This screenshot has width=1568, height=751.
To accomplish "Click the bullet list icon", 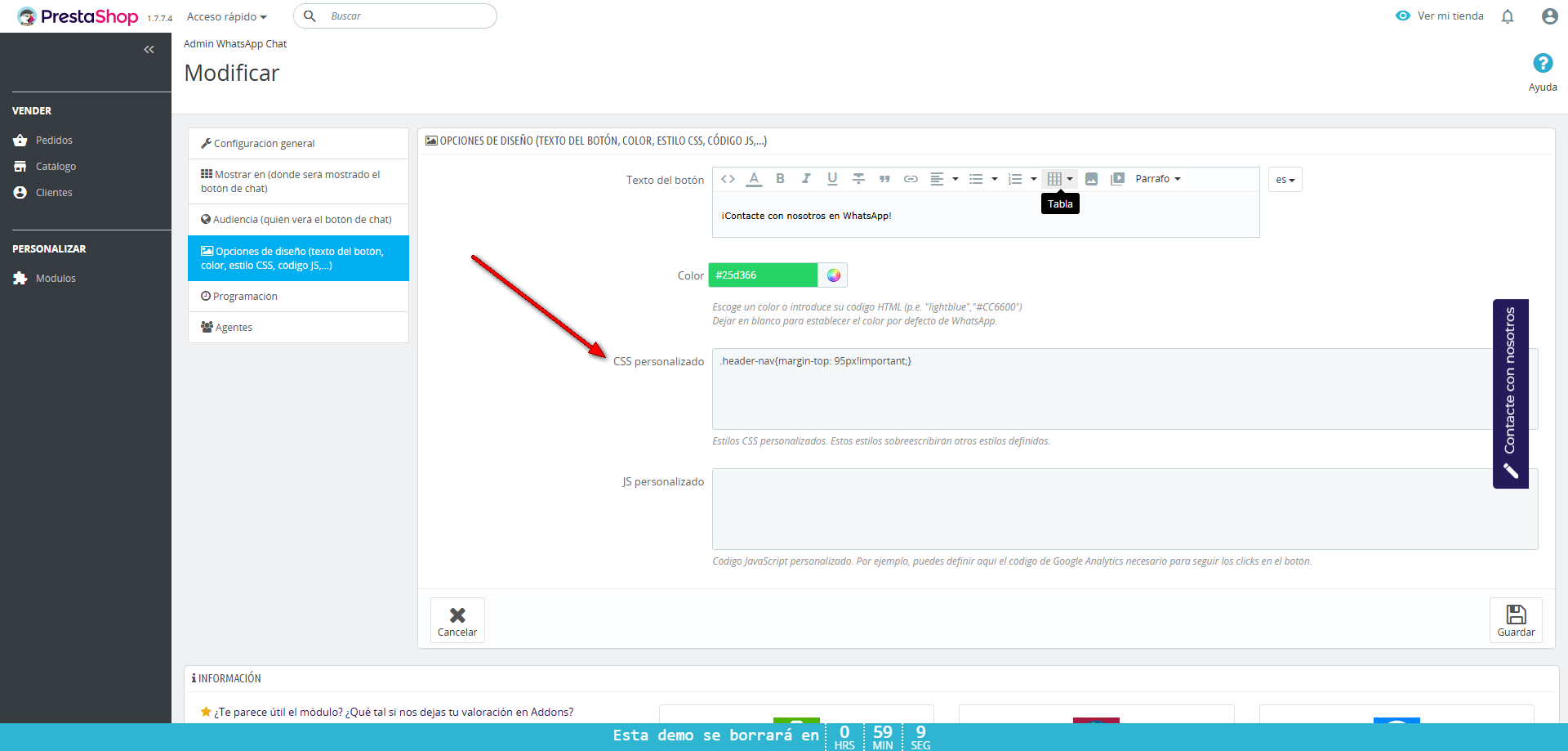I will (x=976, y=179).
